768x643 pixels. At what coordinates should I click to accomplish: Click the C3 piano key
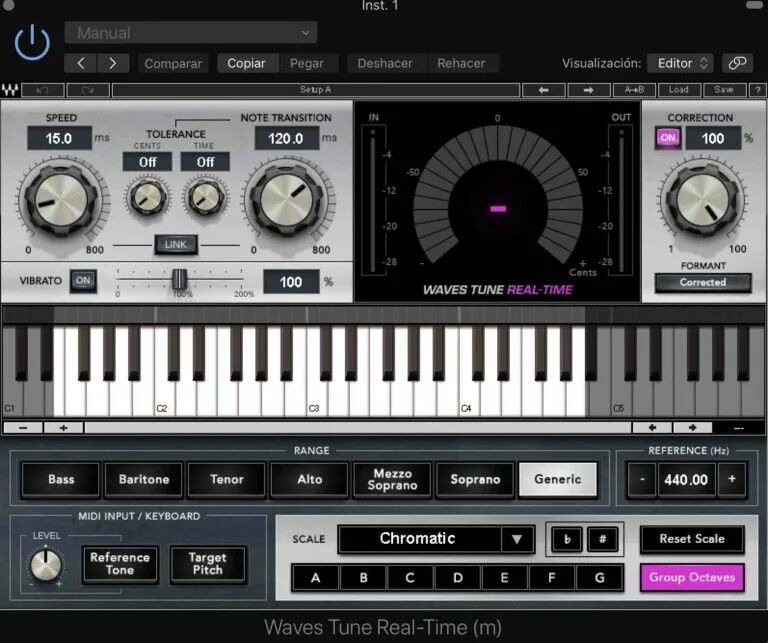(x=317, y=397)
